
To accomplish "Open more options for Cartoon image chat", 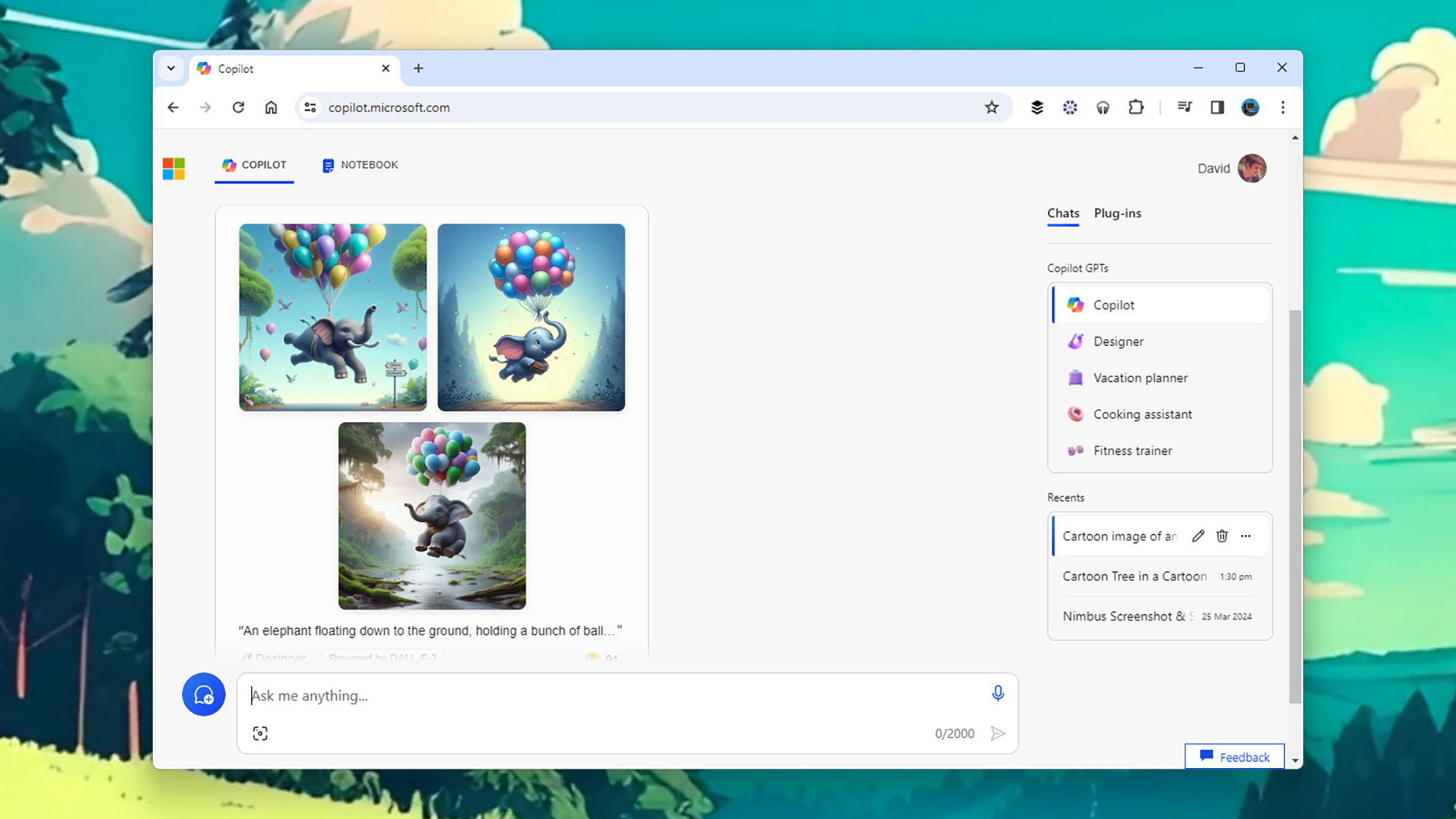I will 1246,537.
